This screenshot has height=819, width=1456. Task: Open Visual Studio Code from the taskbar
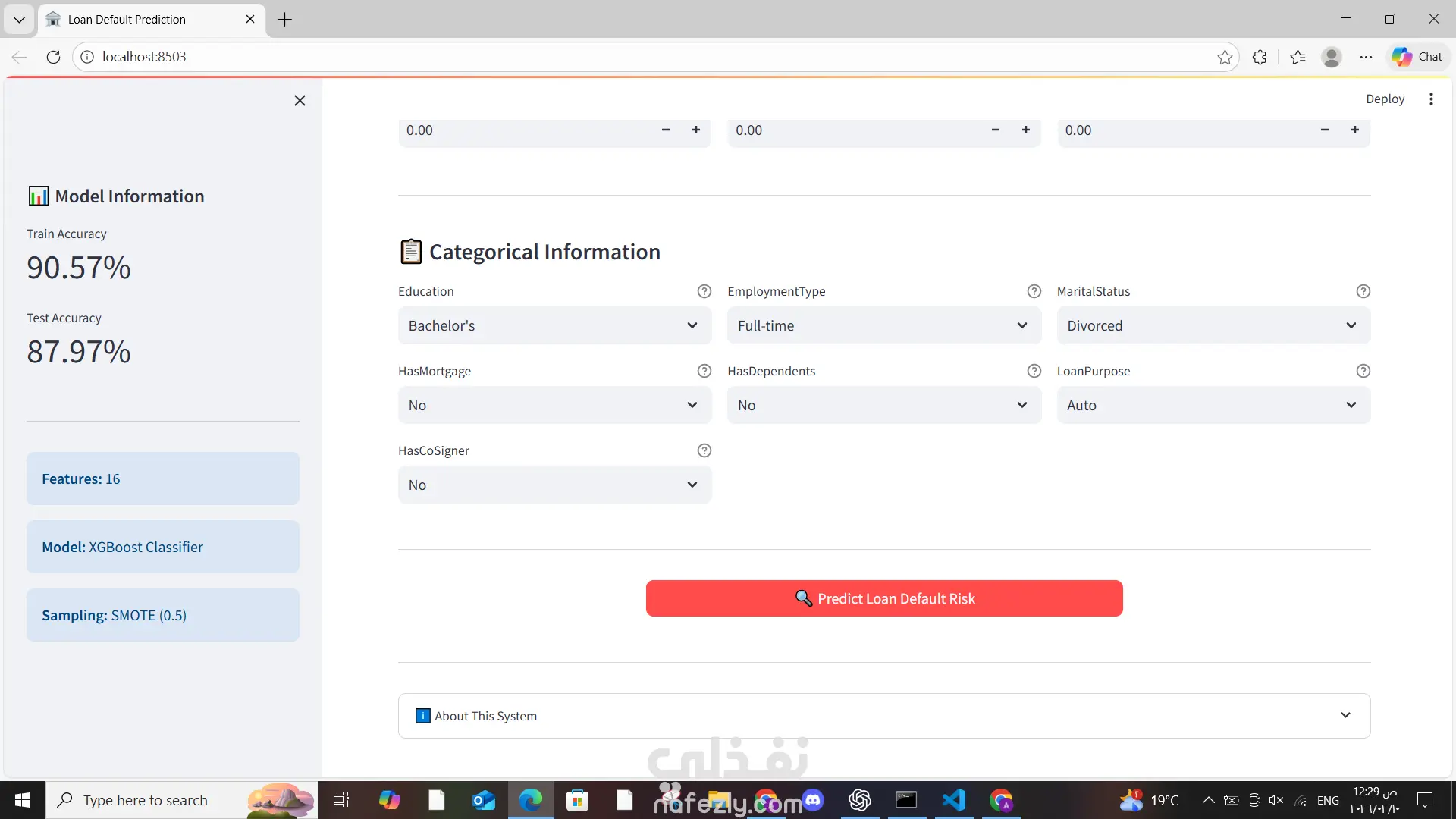(954, 800)
